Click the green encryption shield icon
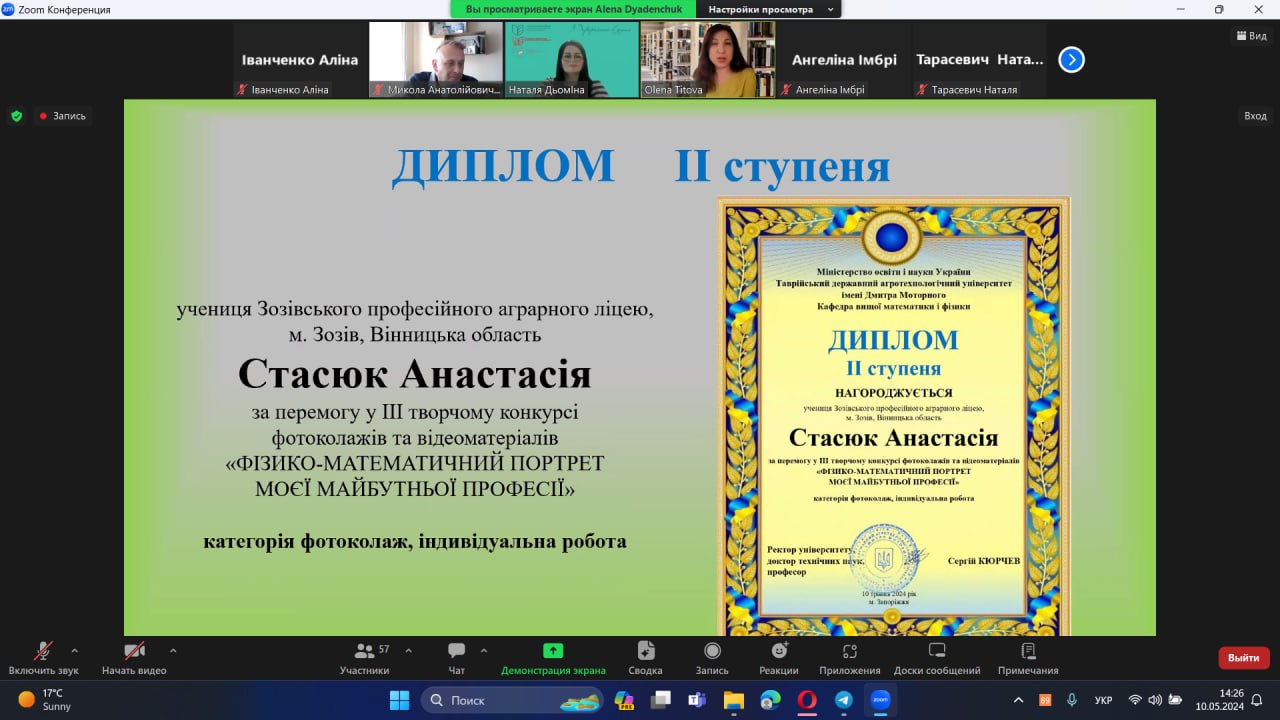 tap(16, 116)
